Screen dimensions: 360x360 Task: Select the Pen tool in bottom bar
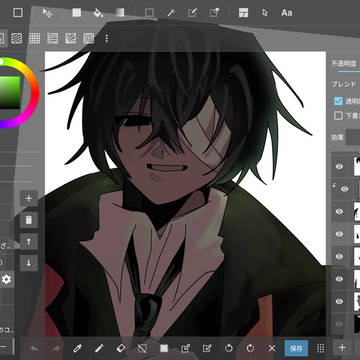pyautogui.click(x=99, y=348)
